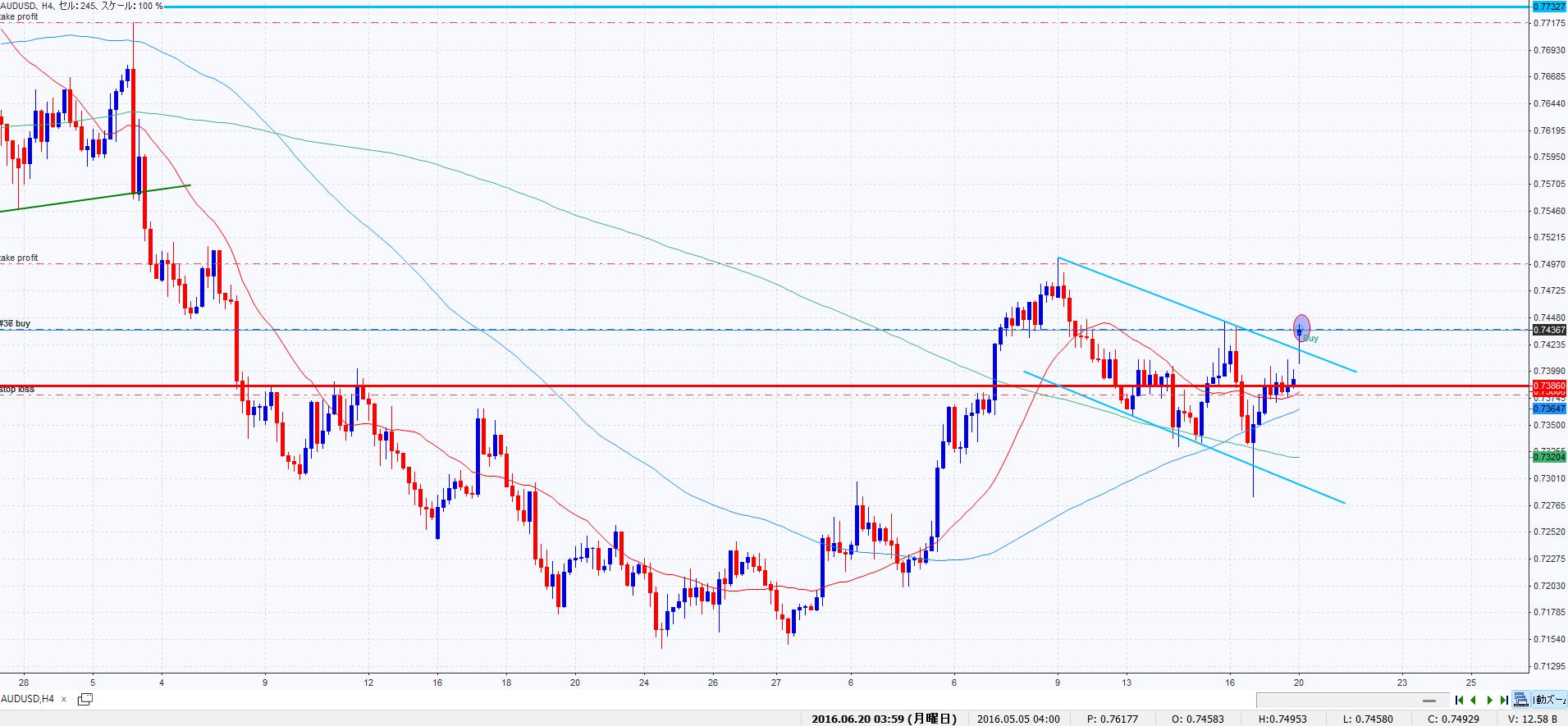1568x726 pixels.
Task: Click the lower take profit line label
Action: pos(19,258)
